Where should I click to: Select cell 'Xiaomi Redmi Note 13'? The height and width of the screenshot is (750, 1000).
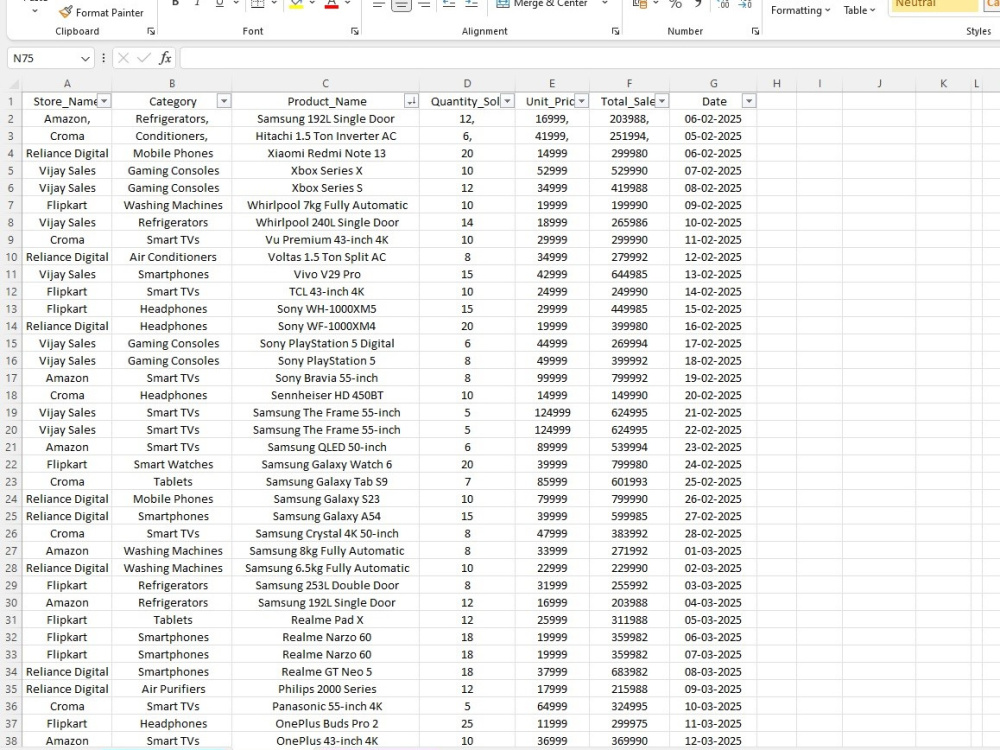coord(326,153)
